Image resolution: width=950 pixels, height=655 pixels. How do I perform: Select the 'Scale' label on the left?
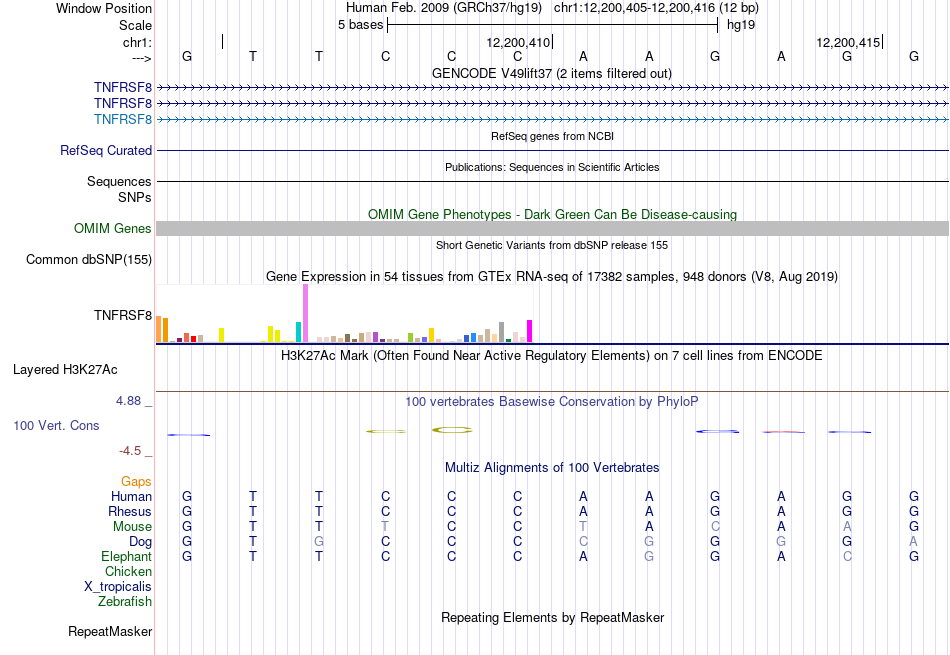(x=135, y=25)
